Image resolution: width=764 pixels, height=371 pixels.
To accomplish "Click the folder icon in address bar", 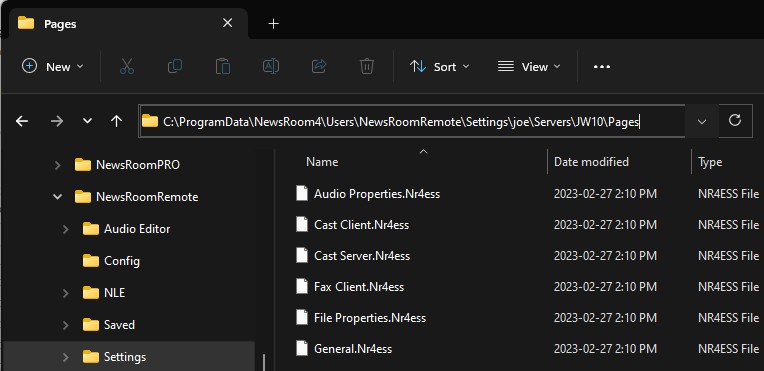I will 150,121.
